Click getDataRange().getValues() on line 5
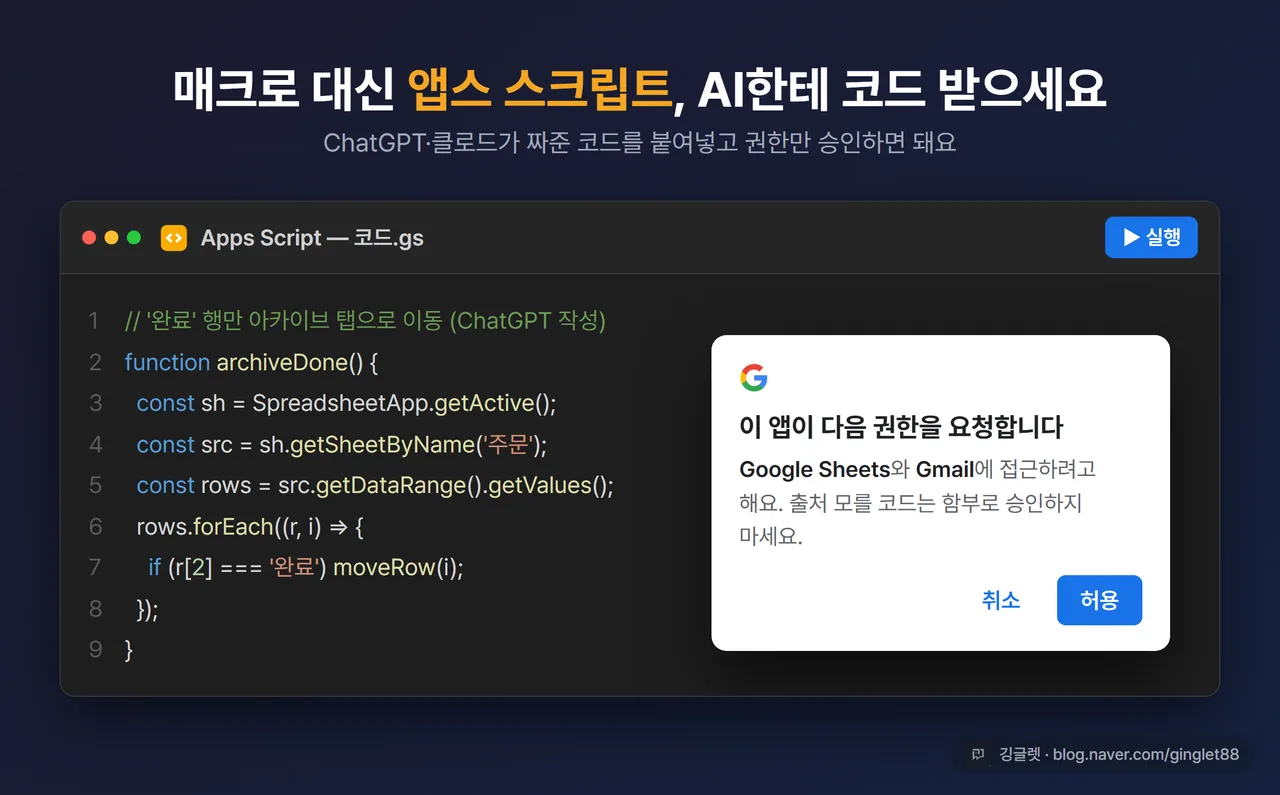 click(x=464, y=485)
